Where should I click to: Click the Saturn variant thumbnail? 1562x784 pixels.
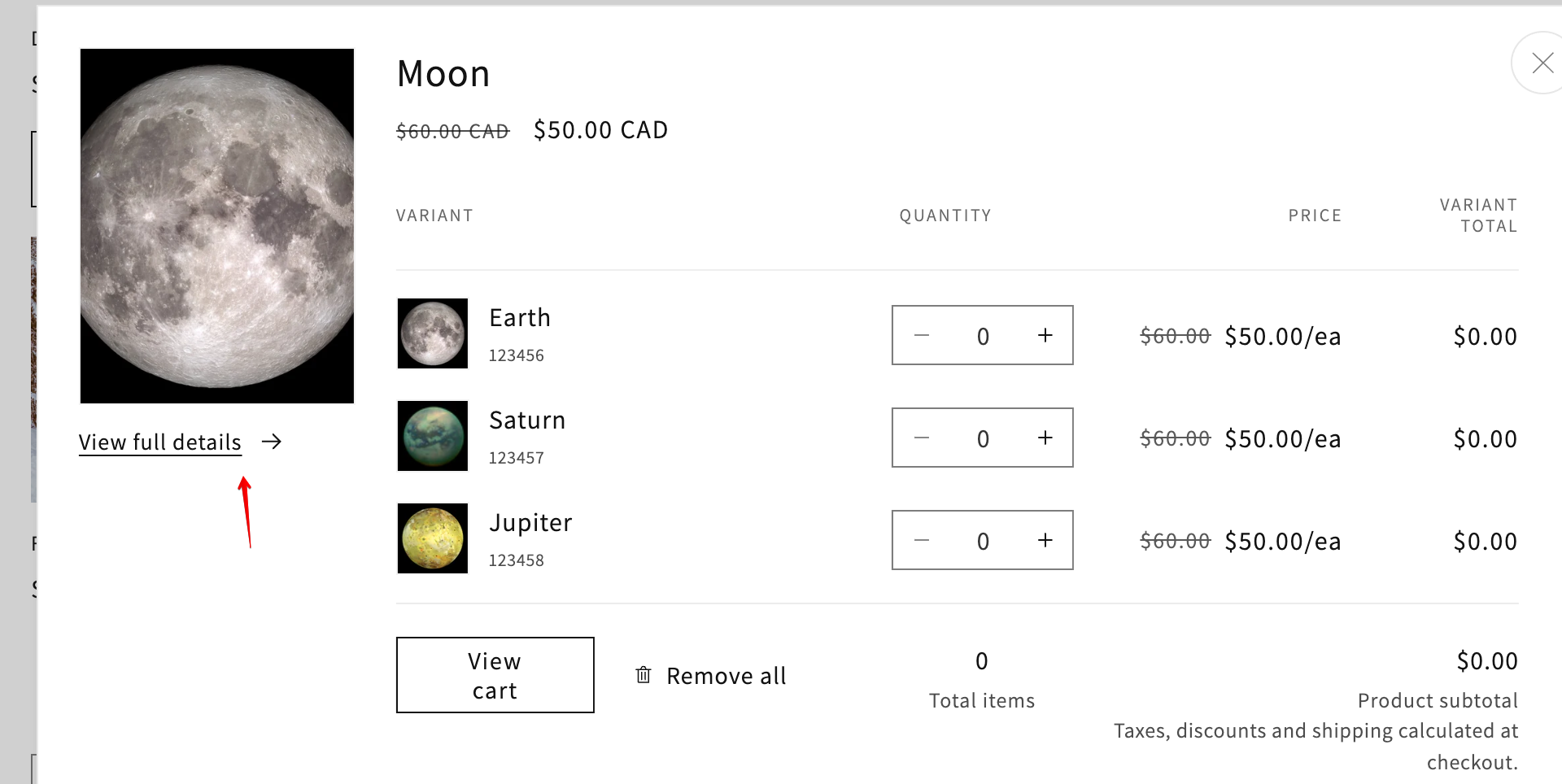tap(433, 436)
